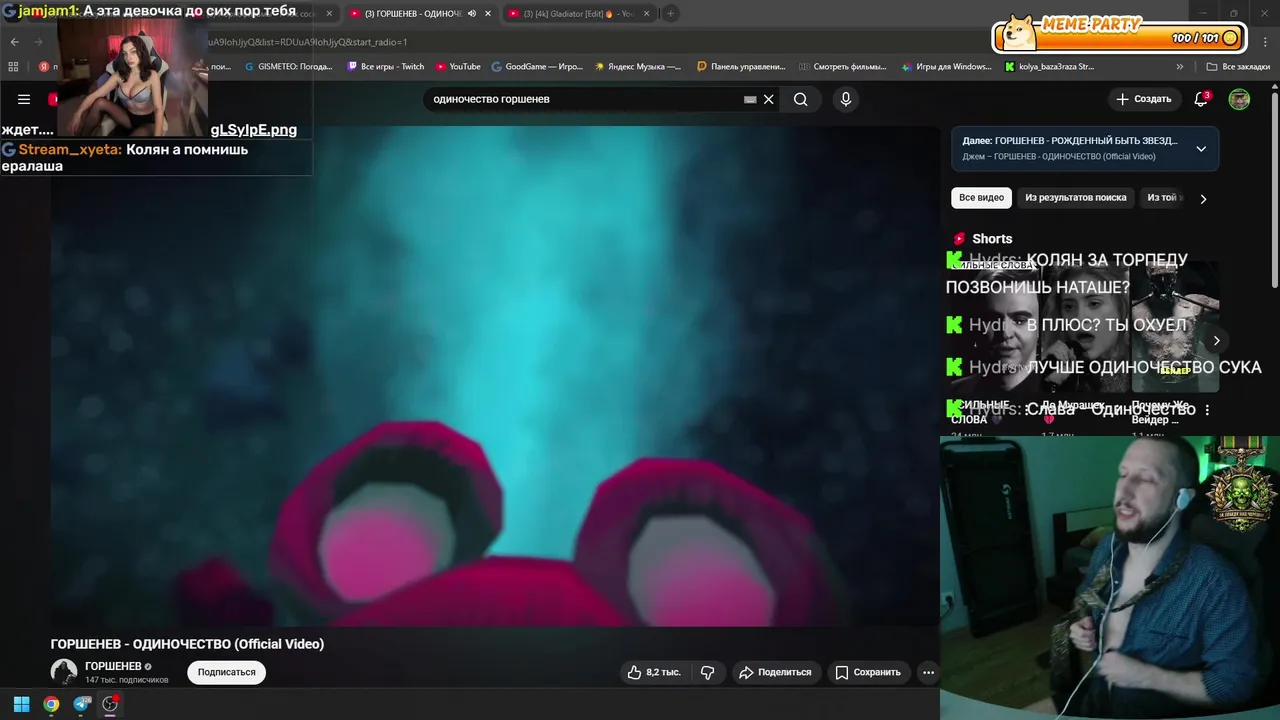
Task: Open the Панель управлени... bookmark
Action: coord(741,67)
